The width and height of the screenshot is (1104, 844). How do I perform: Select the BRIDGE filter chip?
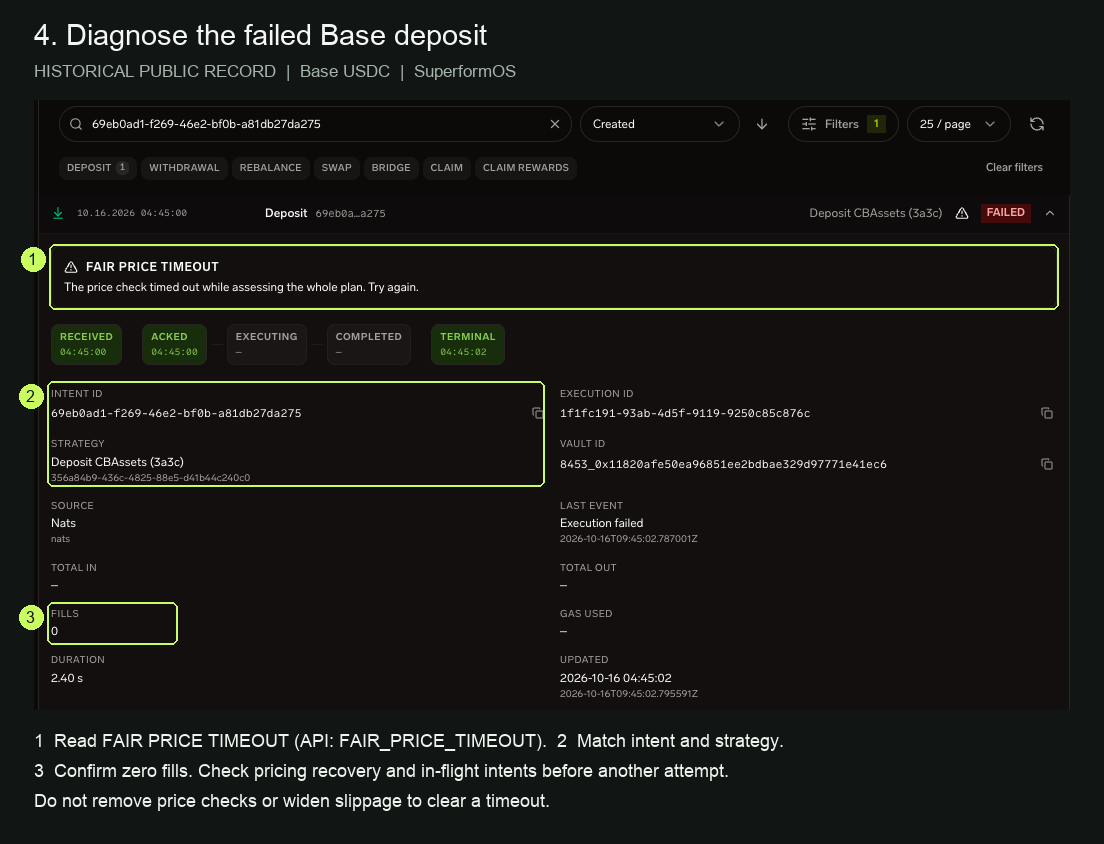[x=391, y=168]
